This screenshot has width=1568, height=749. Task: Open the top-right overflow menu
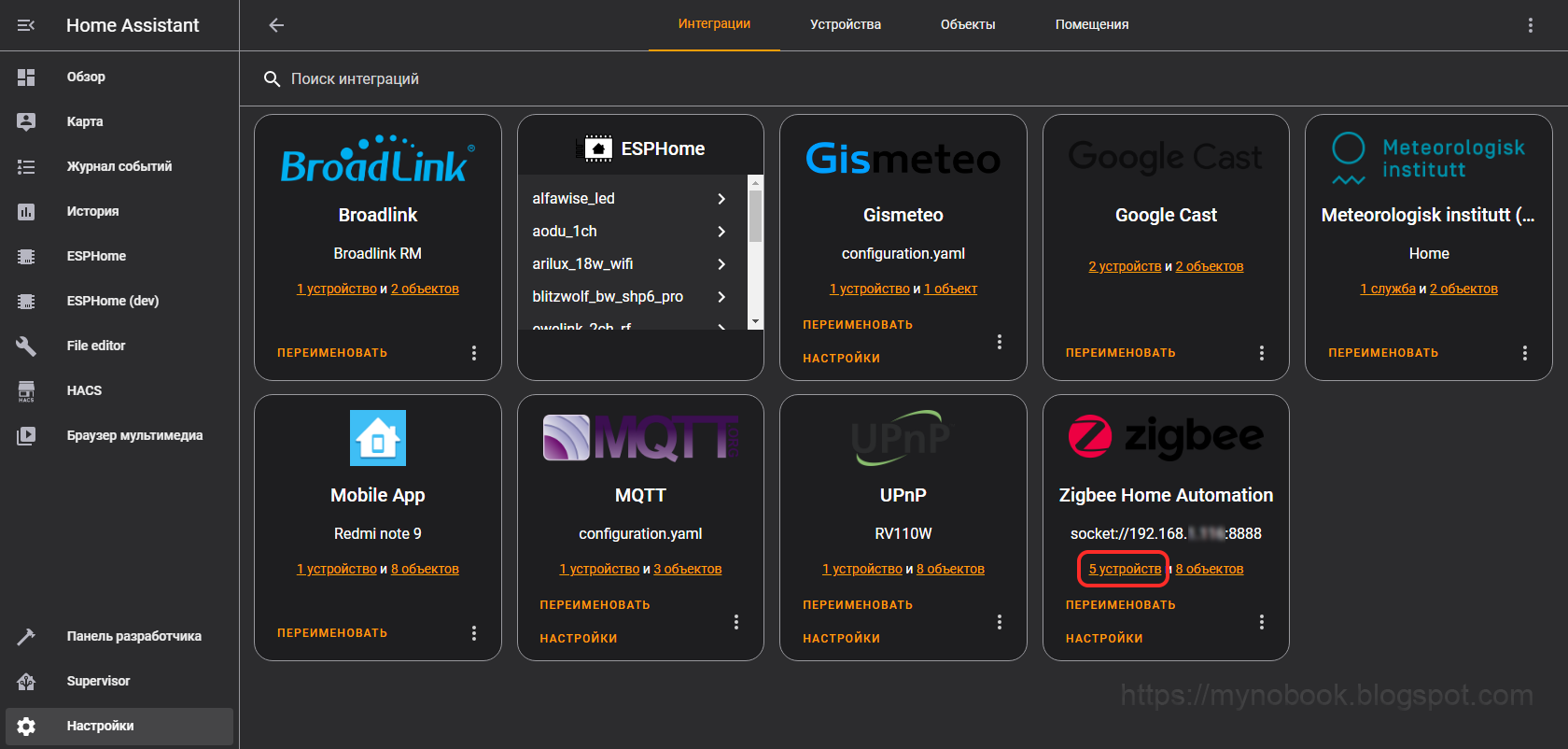point(1531,25)
